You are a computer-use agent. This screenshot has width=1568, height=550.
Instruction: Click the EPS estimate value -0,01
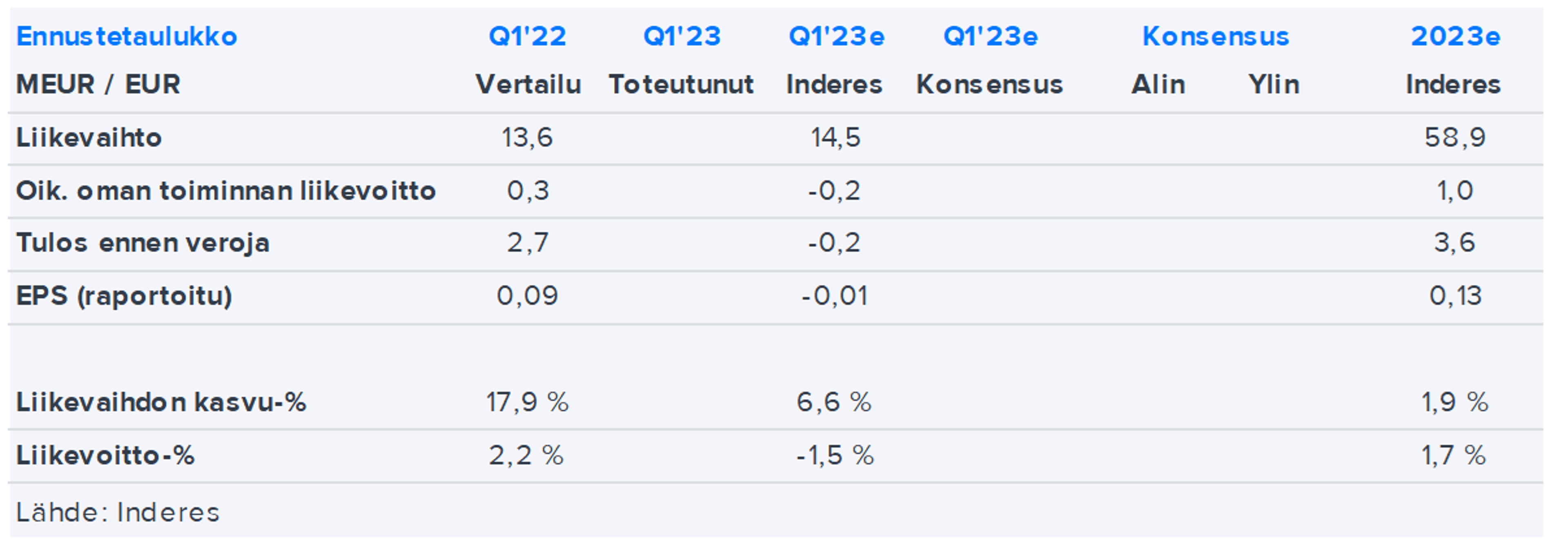click(835, 296)
